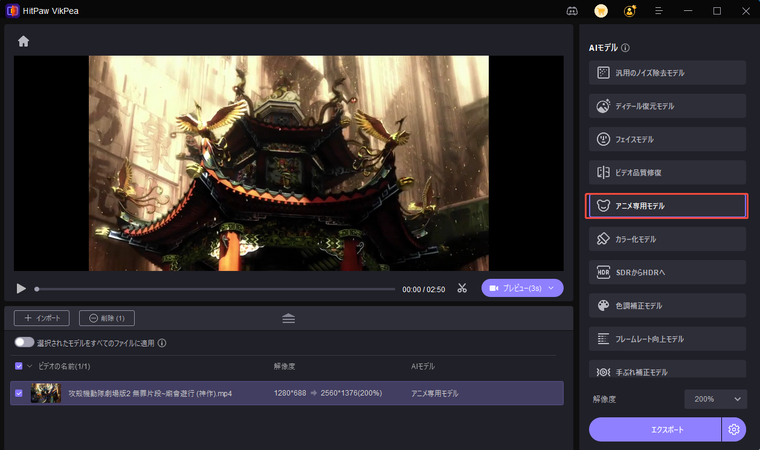Select フェイスモデル
Image resolution: width=760 pixels, height=450 pixels.
pyautogui.click(x=667, y=139)
